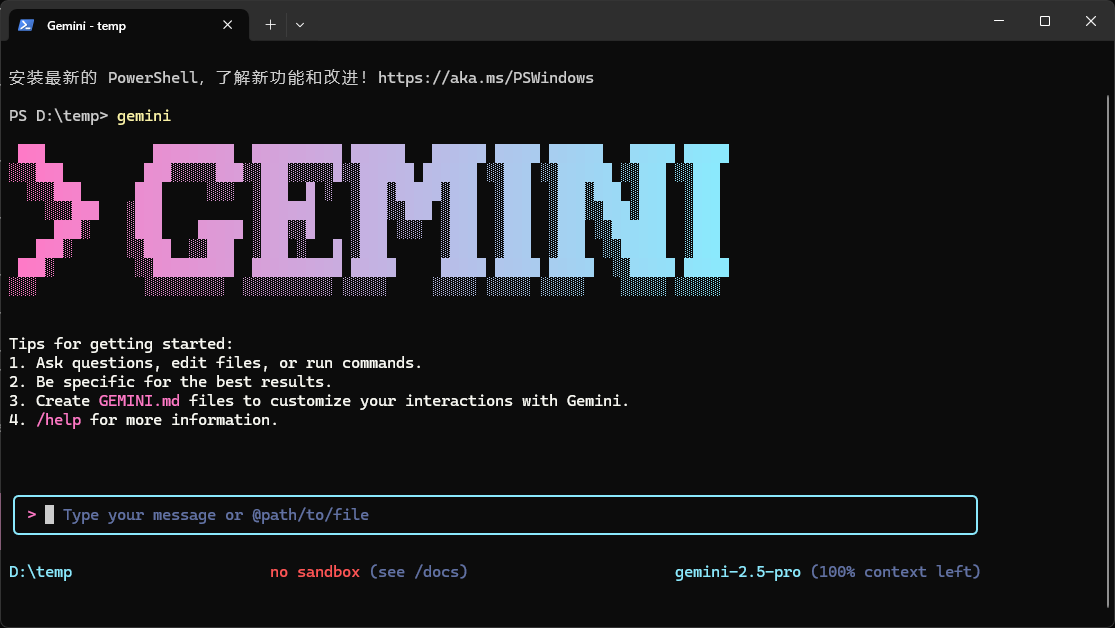The image size is (1115, 628).
Task: Click the PowerShell icon in the tab
Action: [x=26, y=25]
